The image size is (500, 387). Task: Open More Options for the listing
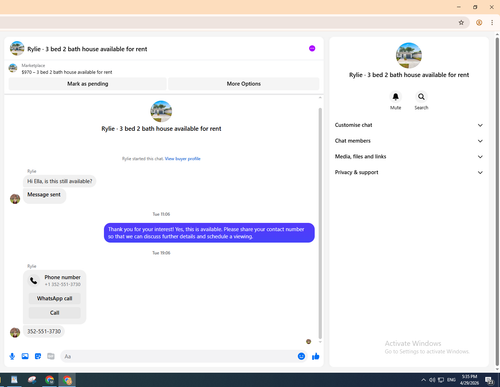[244, 84]
